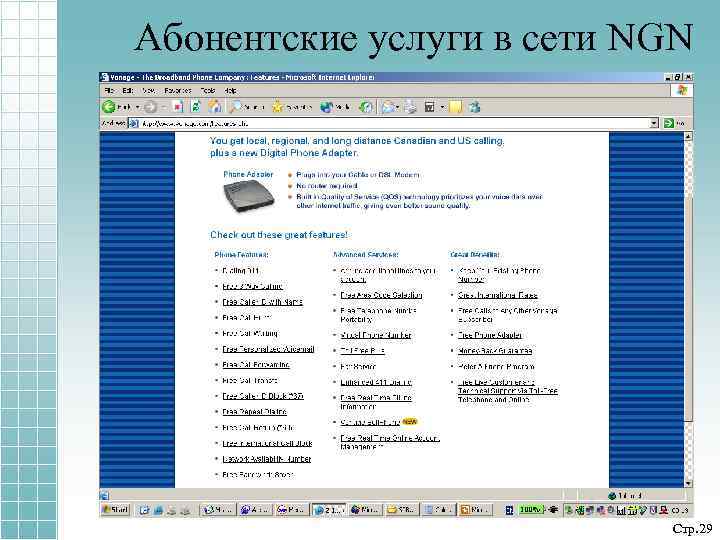Click the Refresh page icon
Screen dimensions: 720x540
pos(196,107)
